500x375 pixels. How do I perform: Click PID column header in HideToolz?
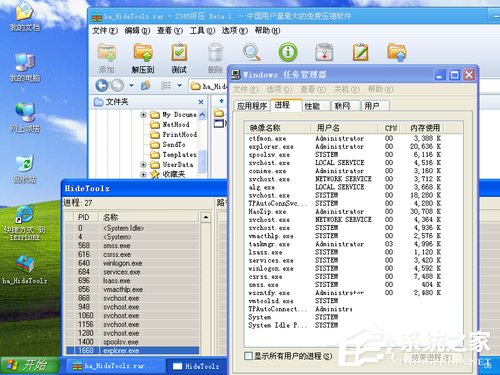[x=86, y=217]
